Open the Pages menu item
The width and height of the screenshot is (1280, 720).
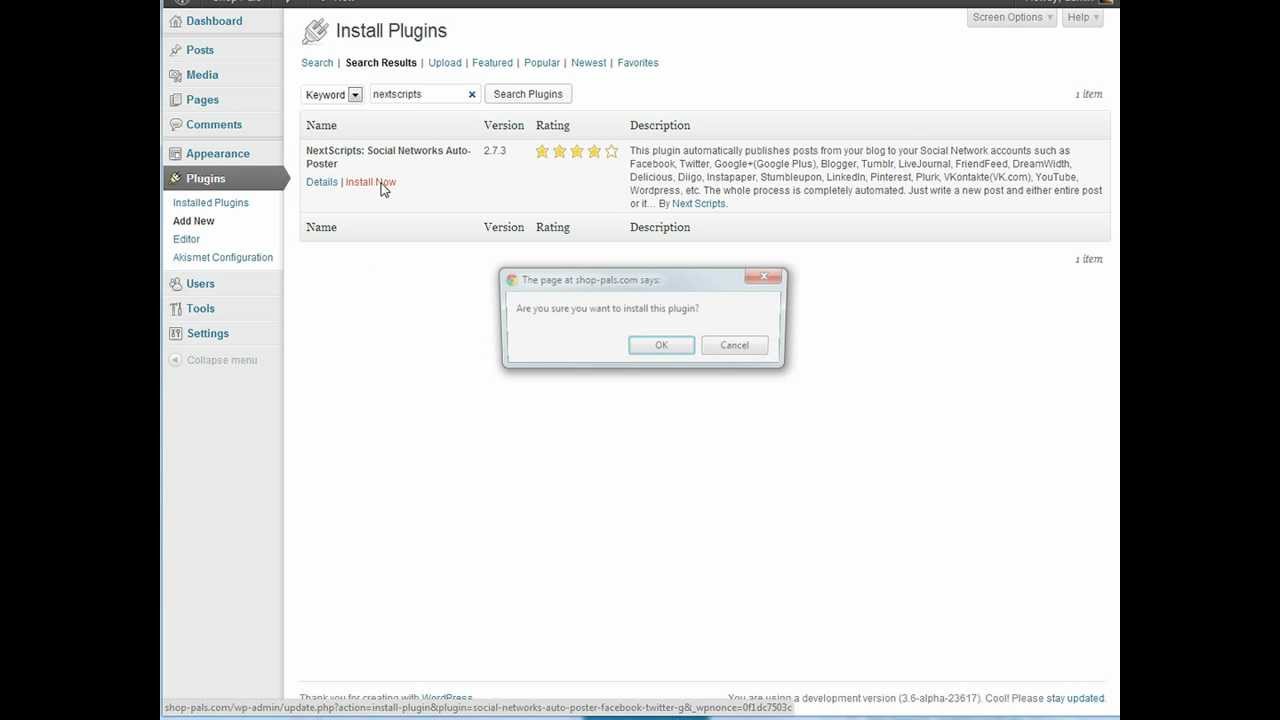202,100
